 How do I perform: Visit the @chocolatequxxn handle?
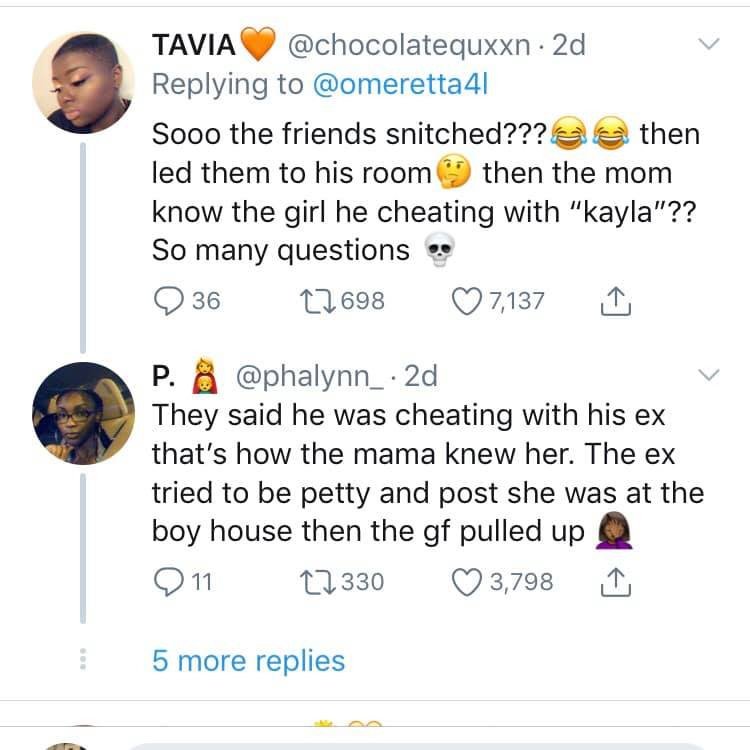point(409,45)
